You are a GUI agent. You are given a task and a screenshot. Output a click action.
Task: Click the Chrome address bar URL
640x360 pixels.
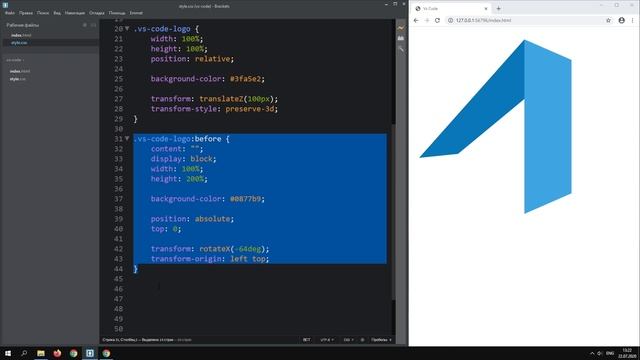(483, 20)
